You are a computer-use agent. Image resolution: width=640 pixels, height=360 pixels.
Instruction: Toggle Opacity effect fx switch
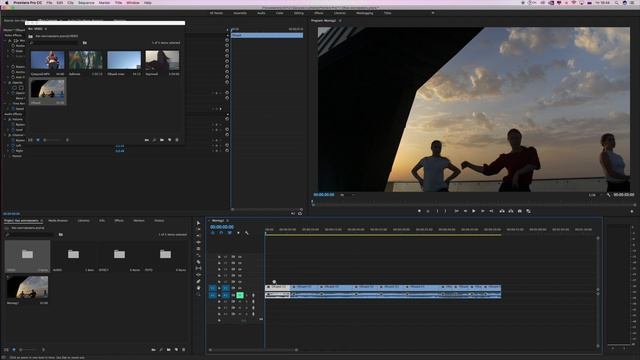coord(10,82)
